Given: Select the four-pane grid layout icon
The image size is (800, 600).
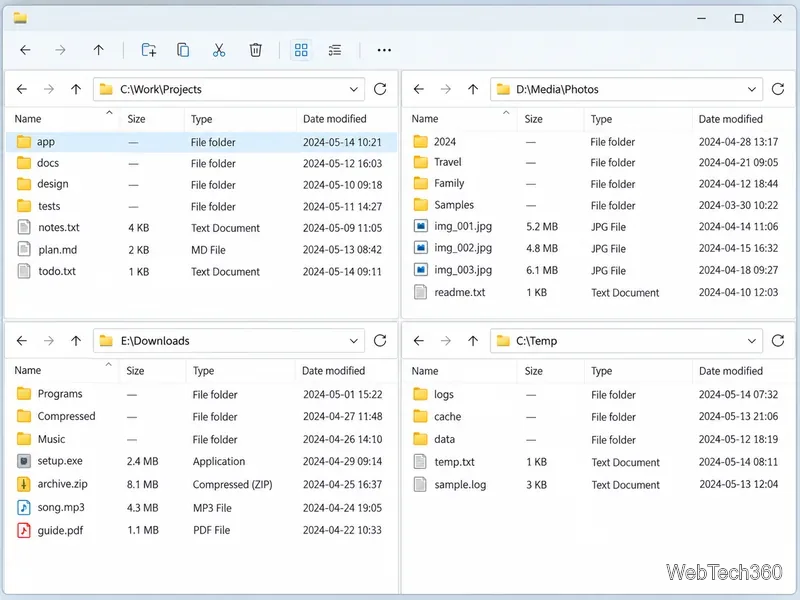Looking at the screenshot, I should coord(301,50).
